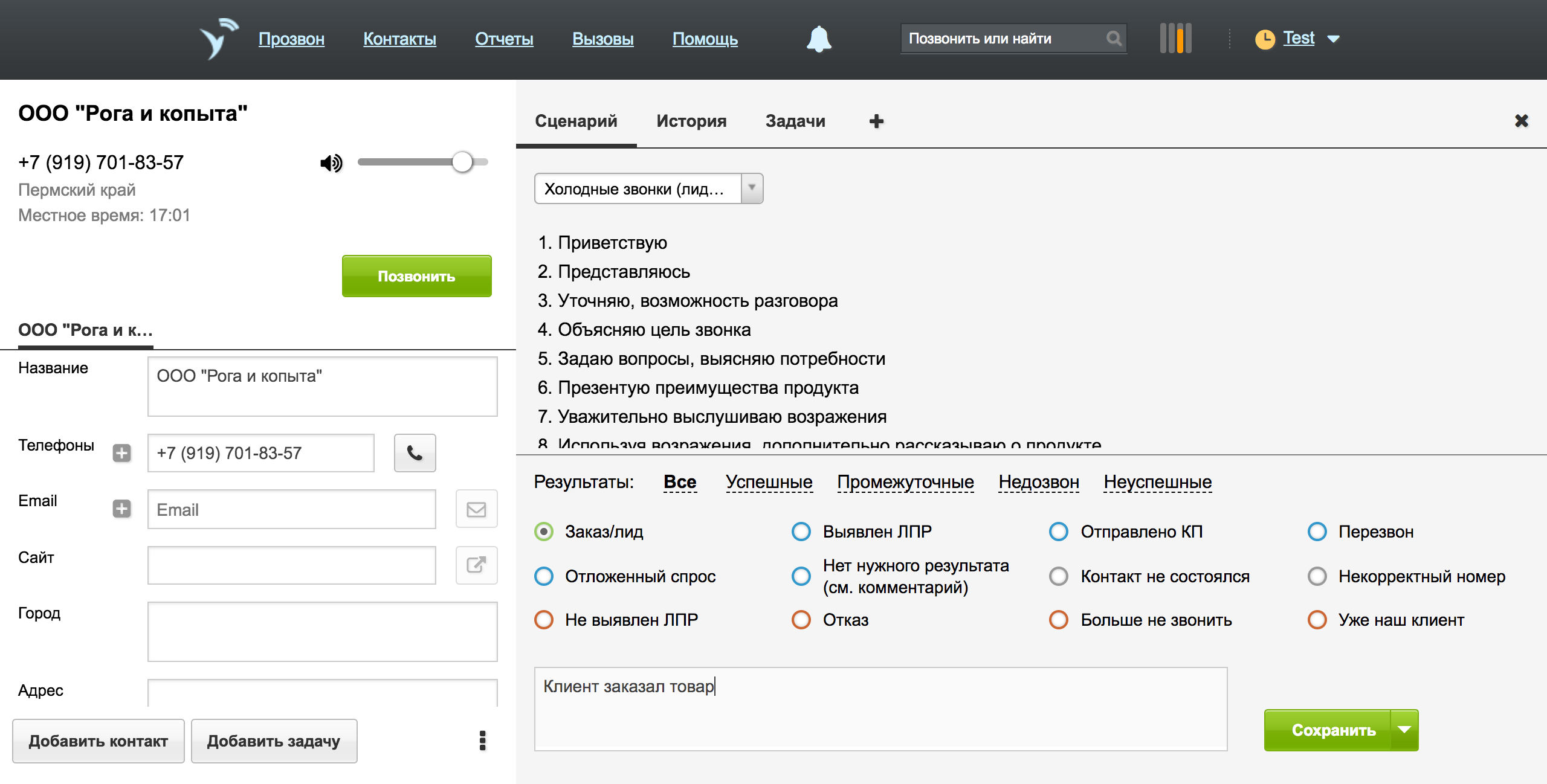
Task: Select the Перезвон result
Action: click(1317, 532)
